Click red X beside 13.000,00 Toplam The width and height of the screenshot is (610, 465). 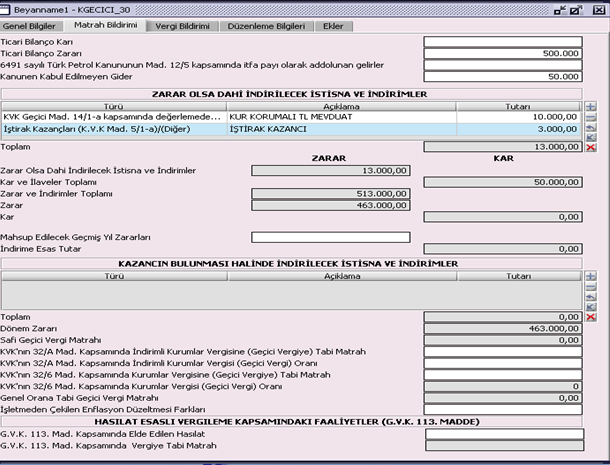tap(591, 147)
